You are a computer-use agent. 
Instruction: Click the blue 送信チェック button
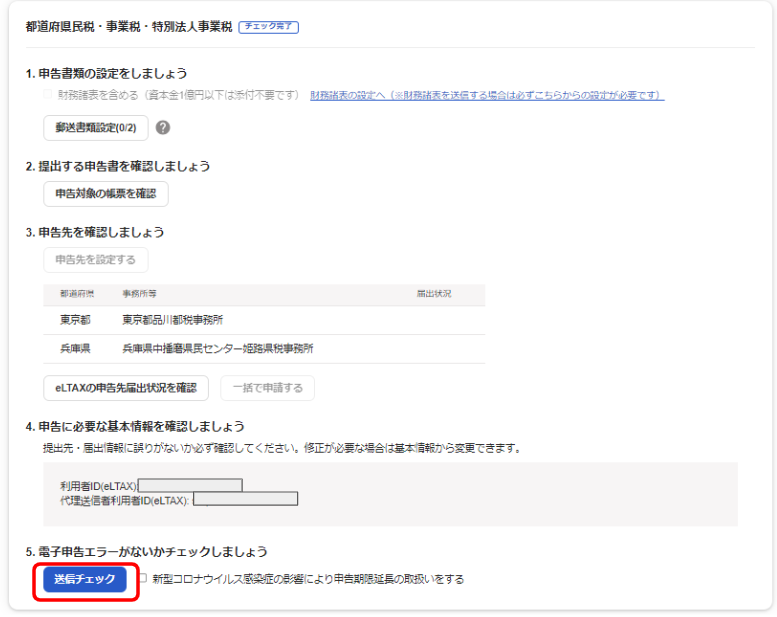click(85, 579)
